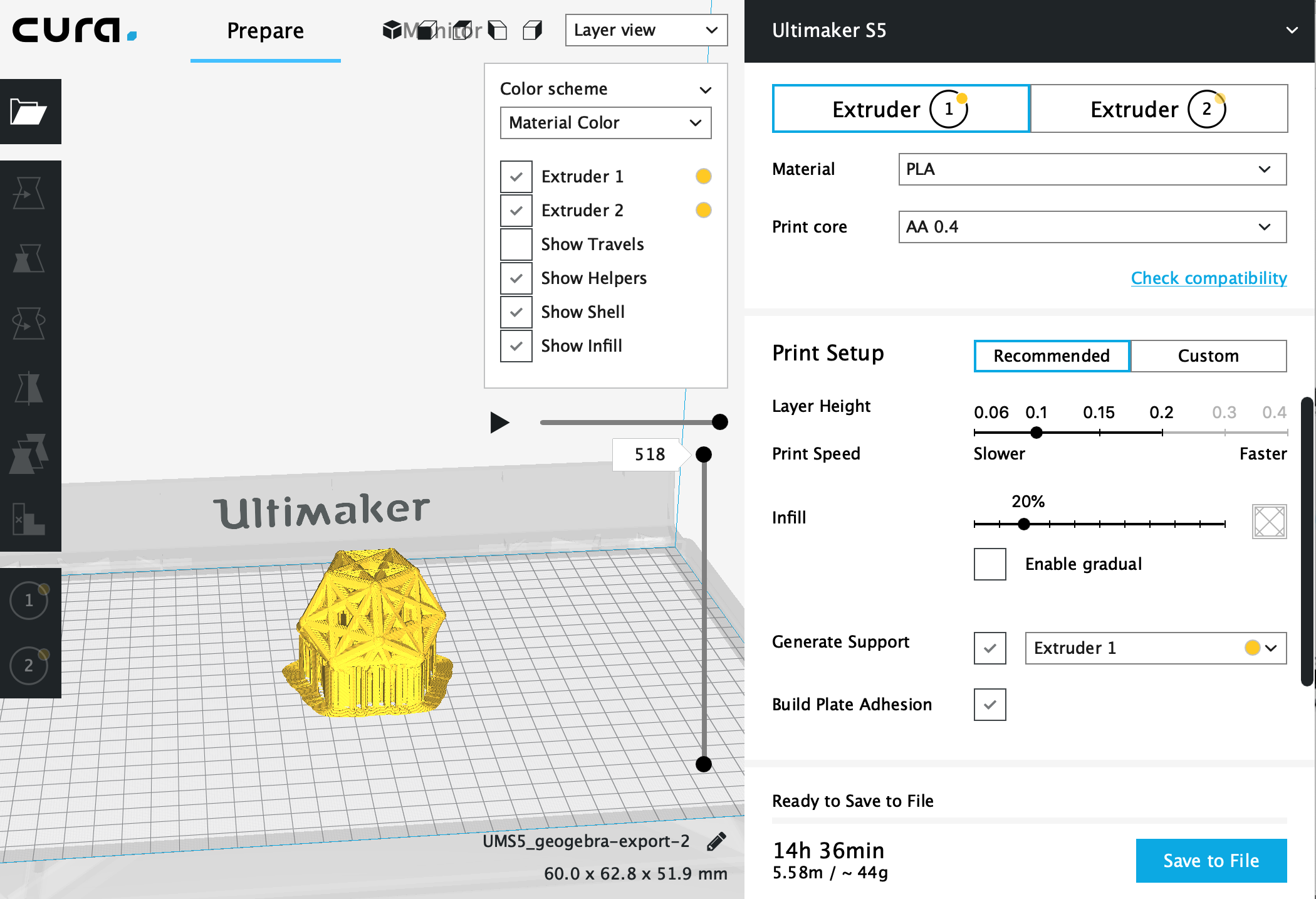This screenshot has height=899, width=1316.
Task: Switch to the Extruder 2 tab
Action: coord(1158,109)
